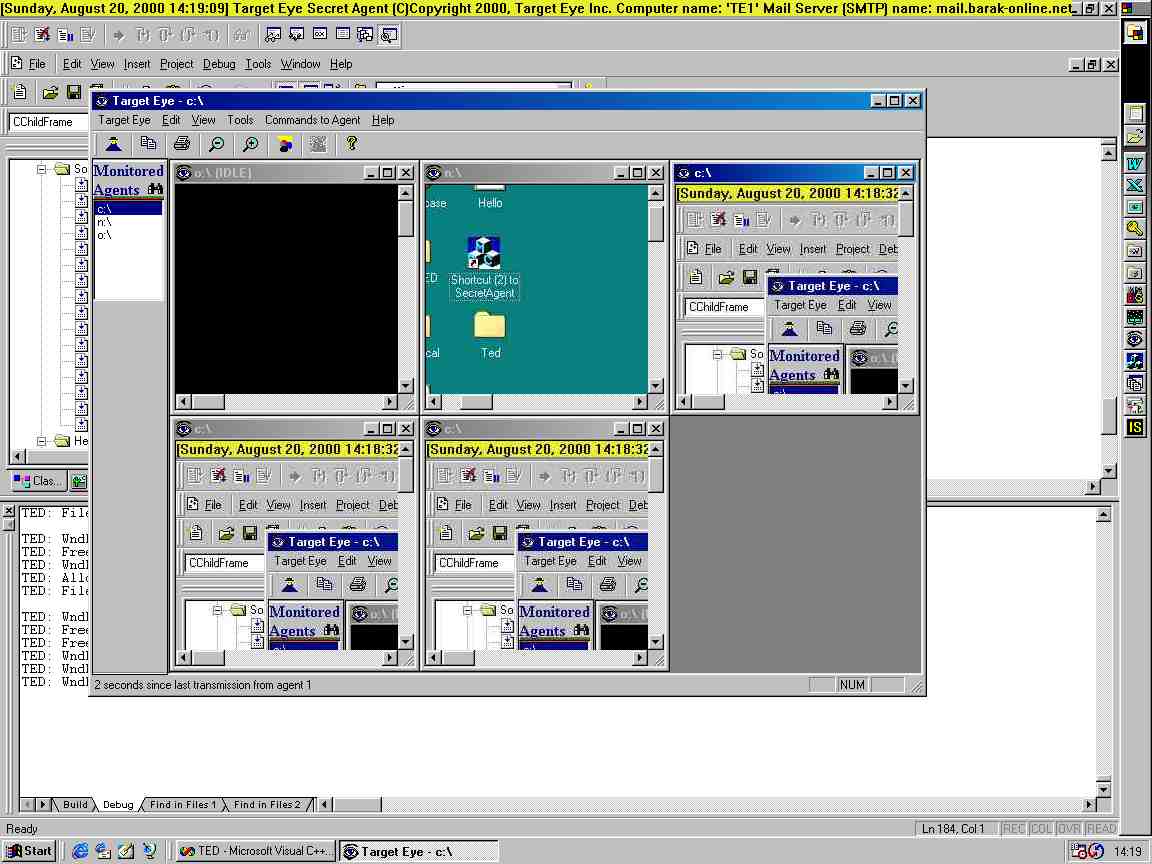This screenshot has width=1152, height=864.
Task: Select agent c:\ in Monitored Agents list
Action: point(128,209)
